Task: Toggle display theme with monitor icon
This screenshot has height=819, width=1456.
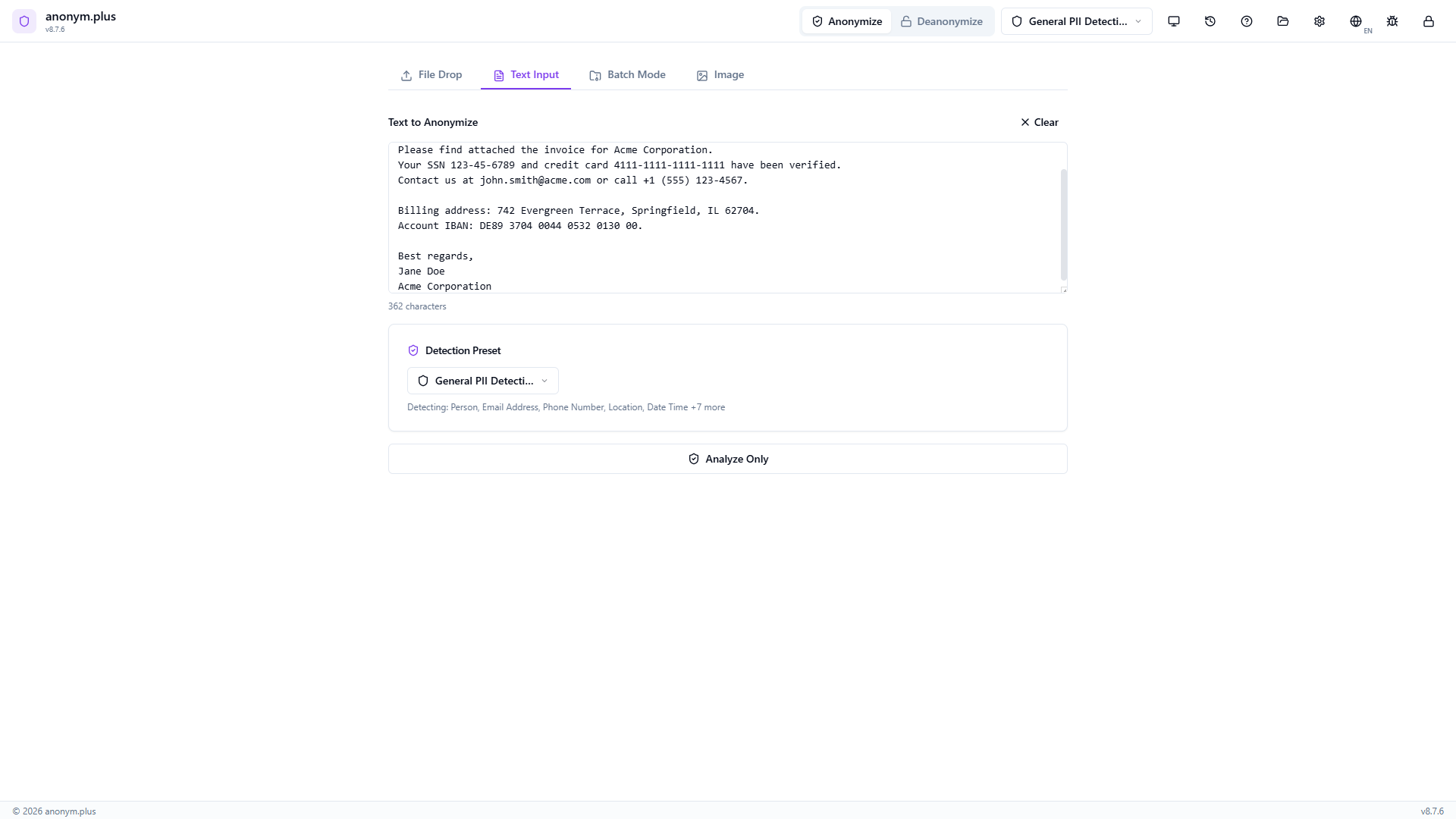Action: point(1173,21)
